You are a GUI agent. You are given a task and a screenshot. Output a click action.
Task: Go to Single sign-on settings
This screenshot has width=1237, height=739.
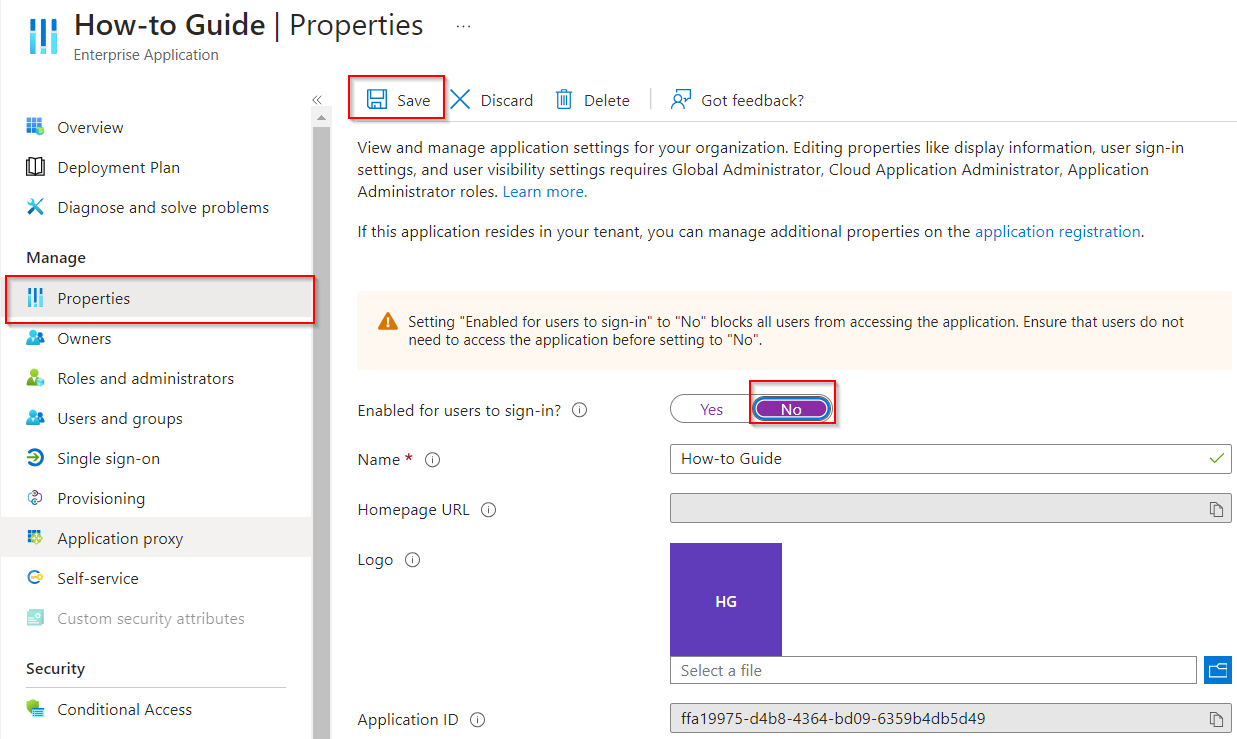tap(108, 458)
